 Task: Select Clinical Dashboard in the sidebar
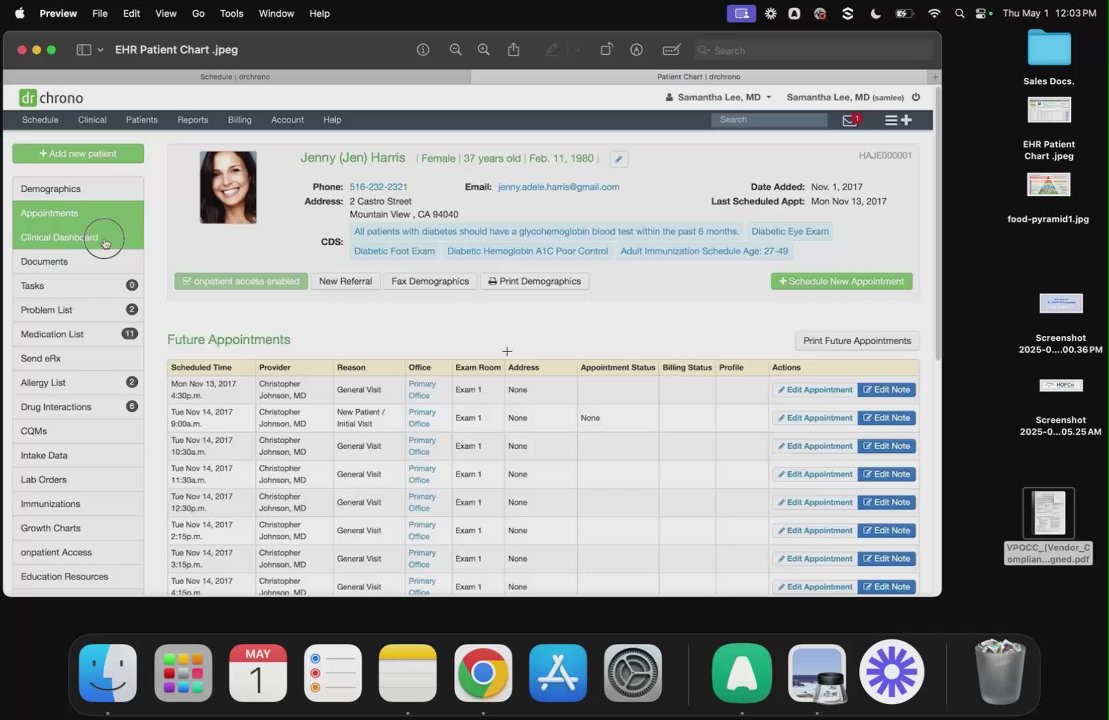point(78,237)
